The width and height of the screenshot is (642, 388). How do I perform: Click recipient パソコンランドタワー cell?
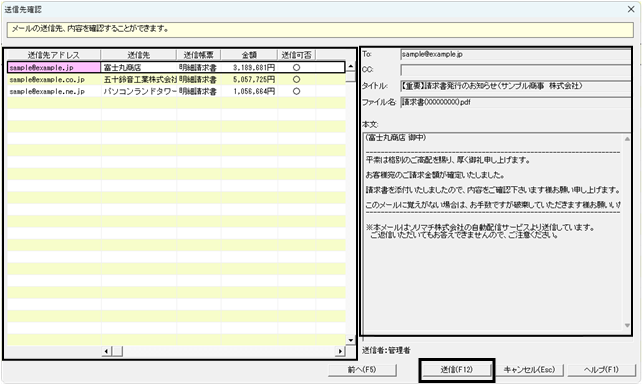pos(139,91)
